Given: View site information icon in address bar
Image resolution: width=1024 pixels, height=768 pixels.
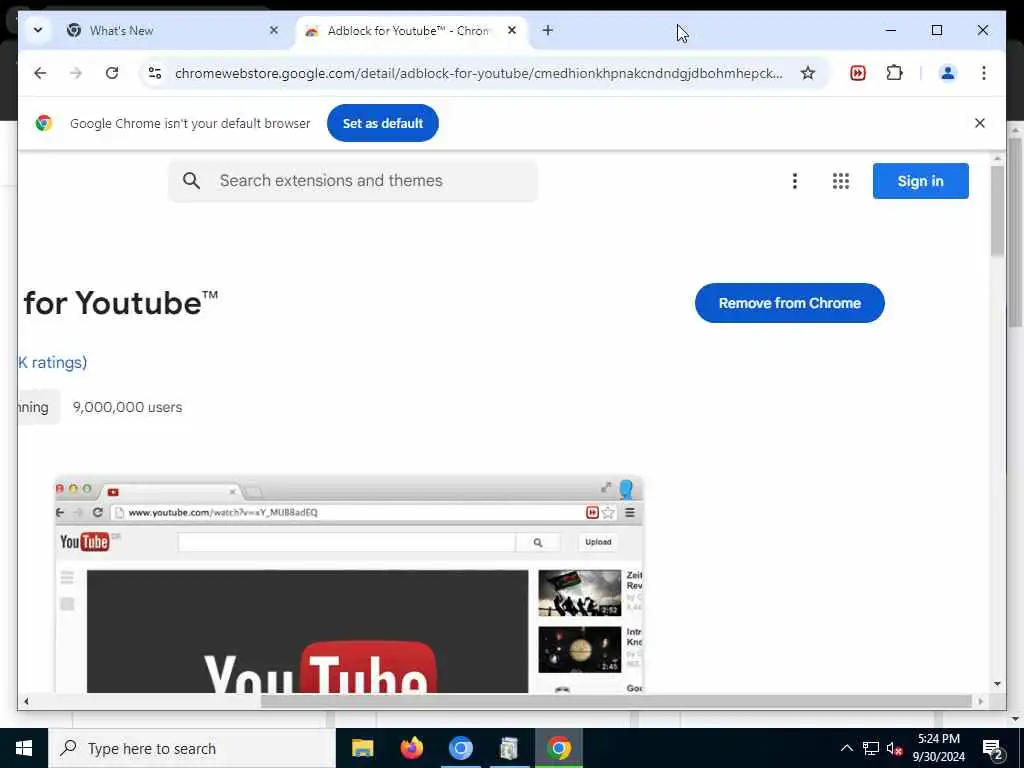Looking at the screenshot, I should tap(155, 72).
